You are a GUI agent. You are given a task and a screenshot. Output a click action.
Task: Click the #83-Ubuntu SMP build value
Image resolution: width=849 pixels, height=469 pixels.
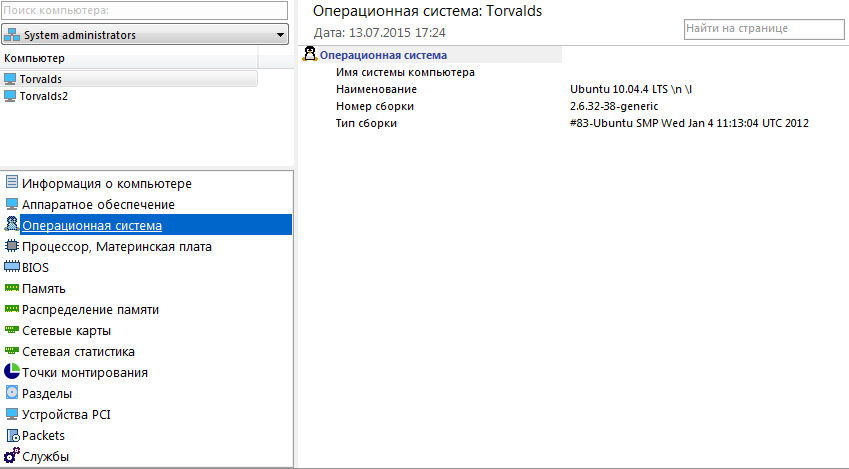point(689,123)
